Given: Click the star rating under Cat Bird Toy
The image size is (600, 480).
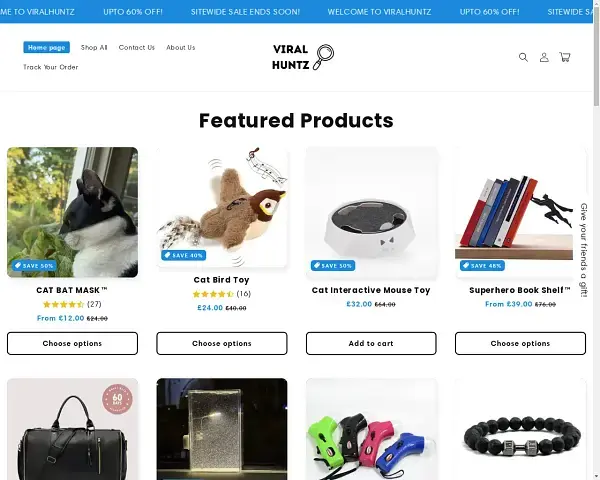Looking at the screenshot, I should [x=213, y=294].
